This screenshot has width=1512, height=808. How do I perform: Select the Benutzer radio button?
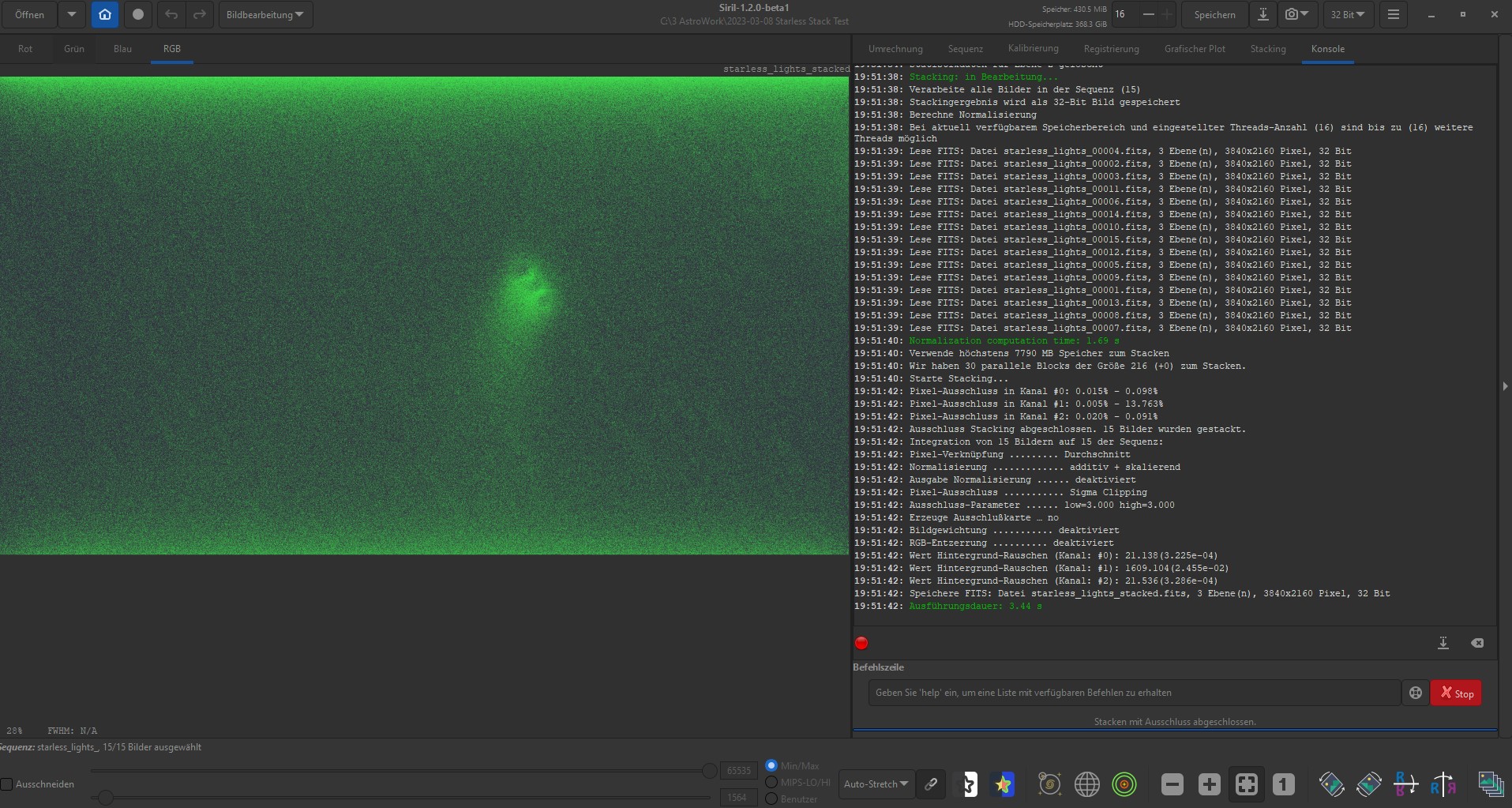pyautogui.click(x=771, y=799)
